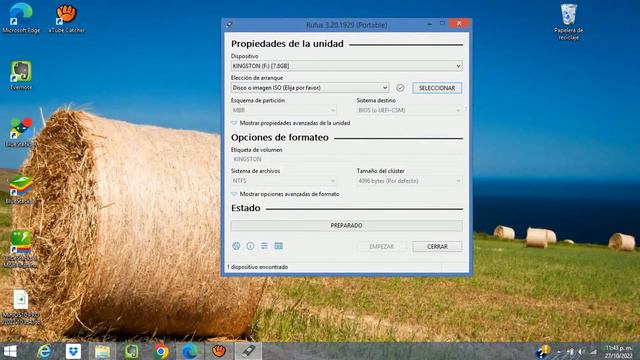Click the '1 dispositivo encontrado' status text

258,267
